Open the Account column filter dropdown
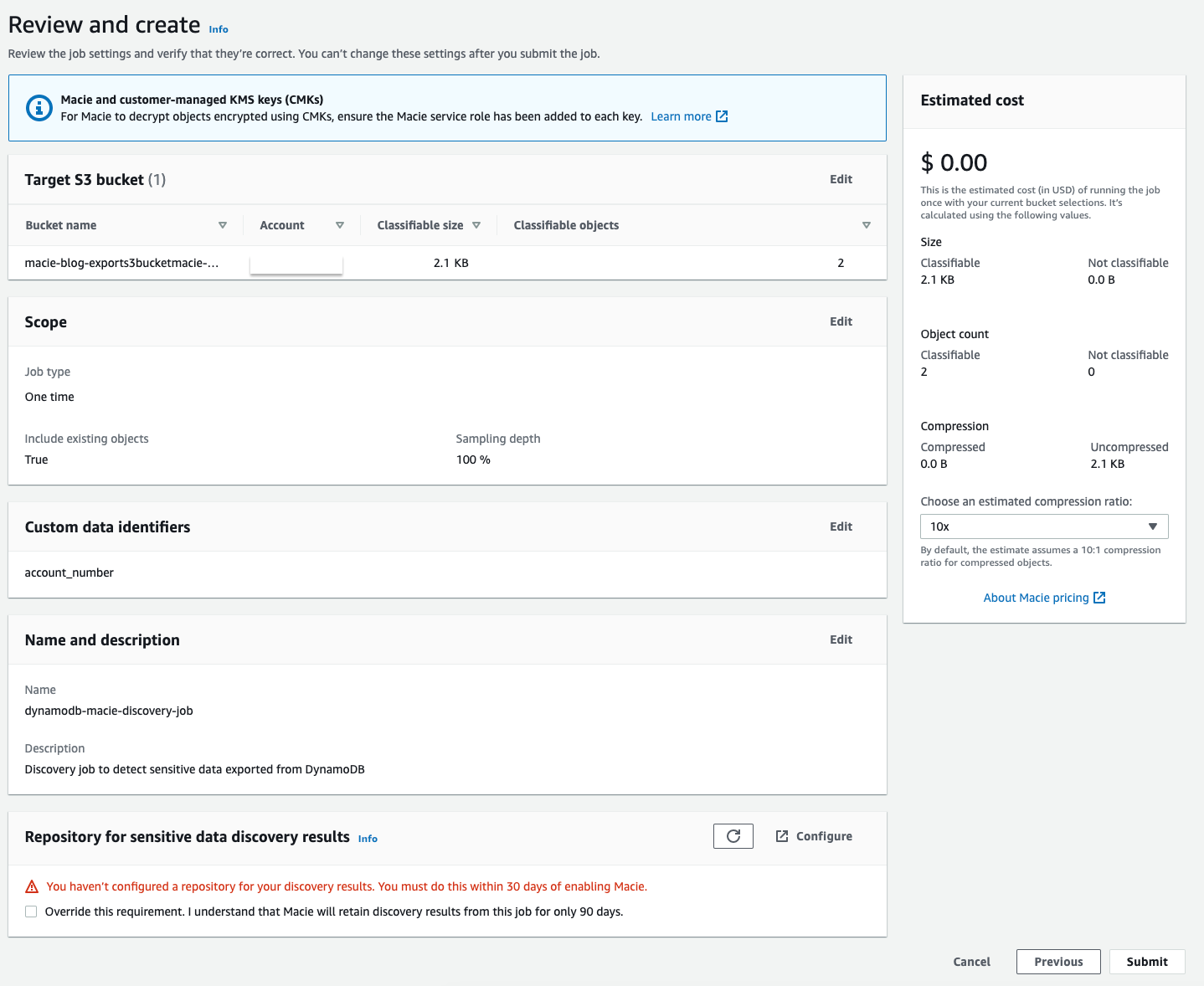This screenshot has width=1204, height=986. [340, 224]
